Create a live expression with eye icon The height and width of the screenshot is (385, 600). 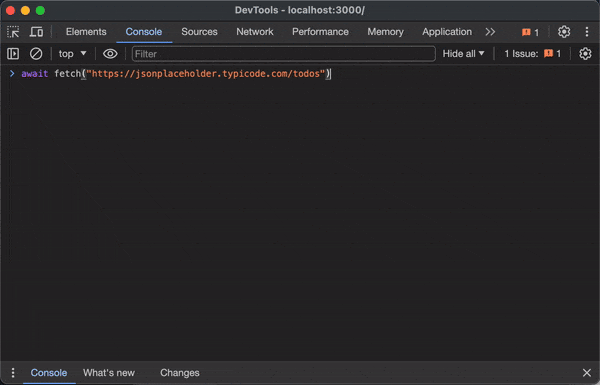110,54
